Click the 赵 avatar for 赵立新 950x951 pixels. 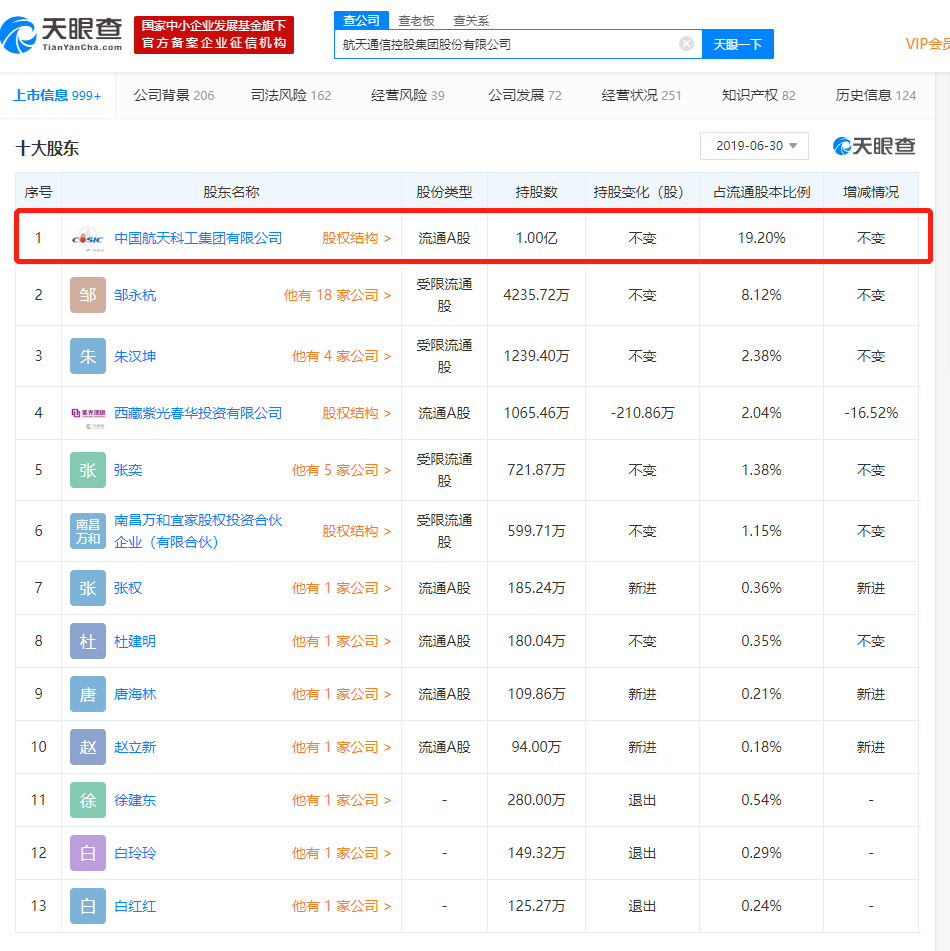coord(88,747)
